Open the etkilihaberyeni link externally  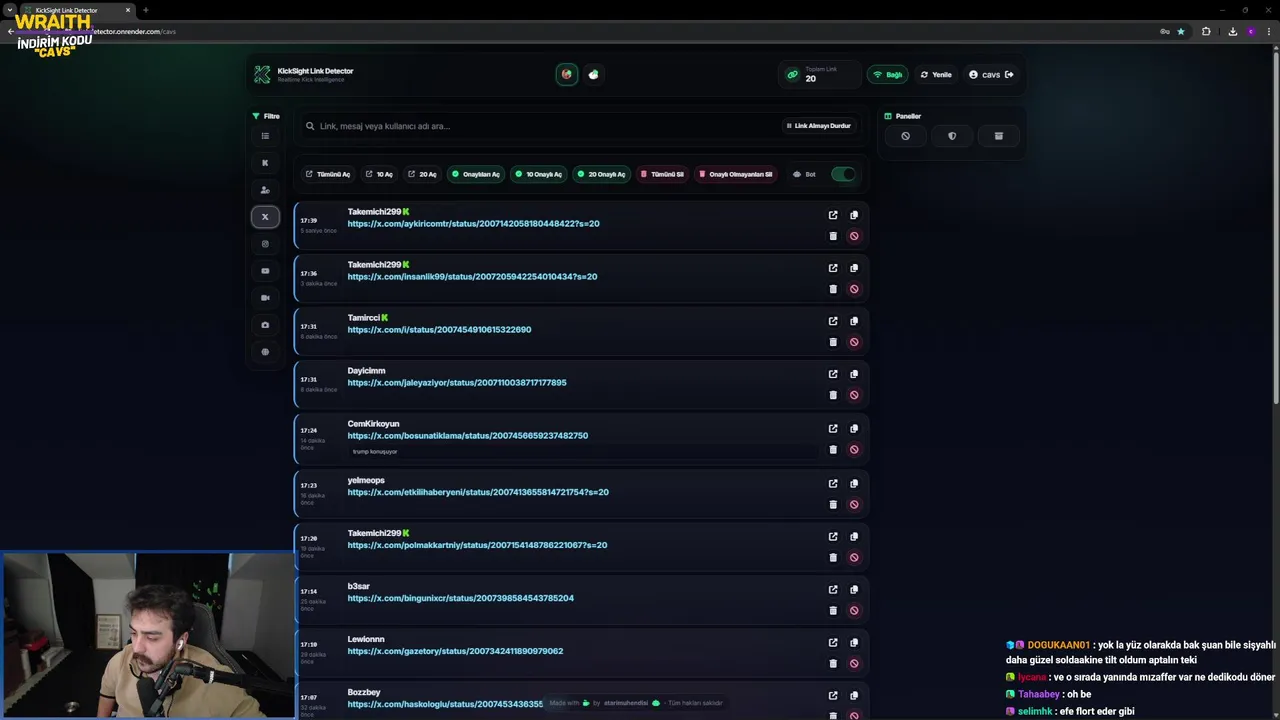833,484
